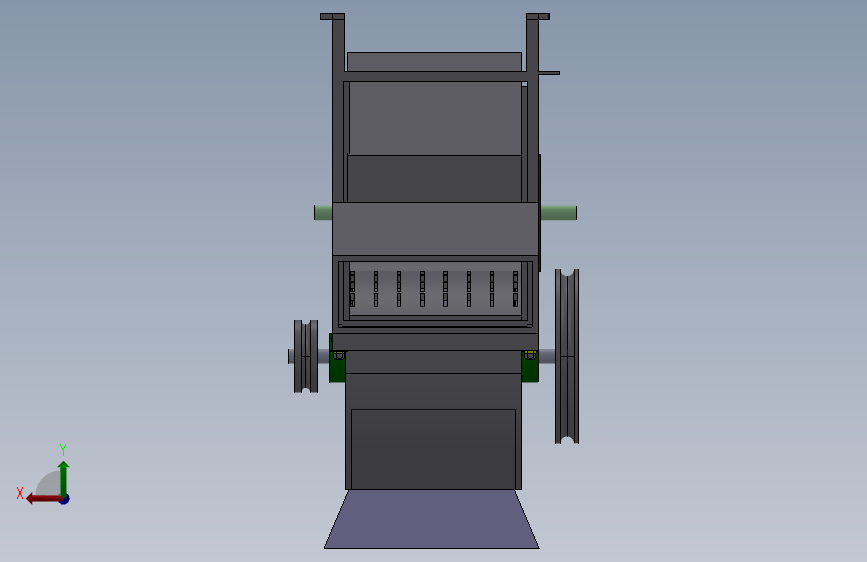Select the slotted grate panel in the middle
Image resolution: width=867 pixels, height=562 pixels.
(435, 289)
